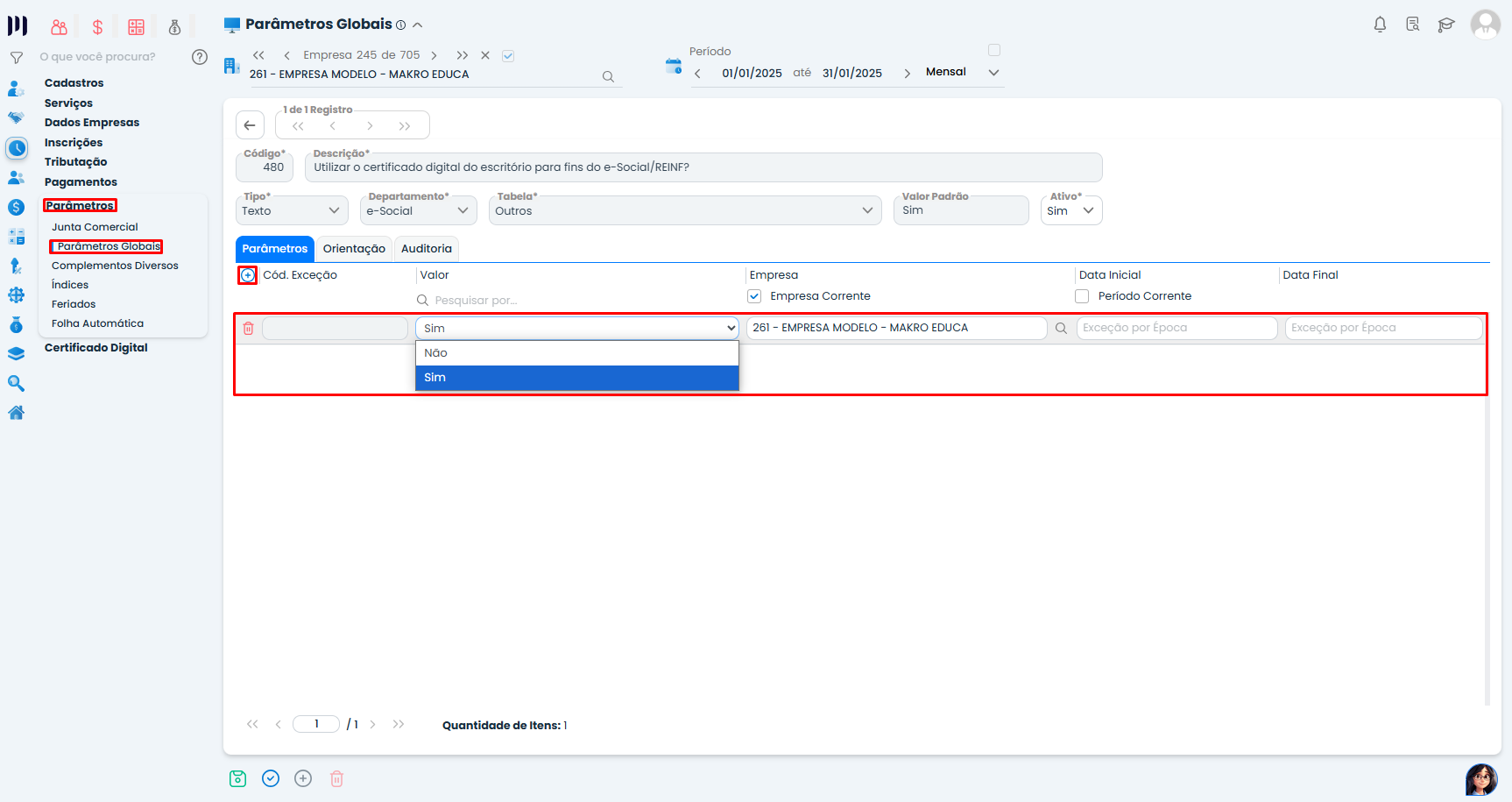Click the red trash icon in exception row

(248, 328)
